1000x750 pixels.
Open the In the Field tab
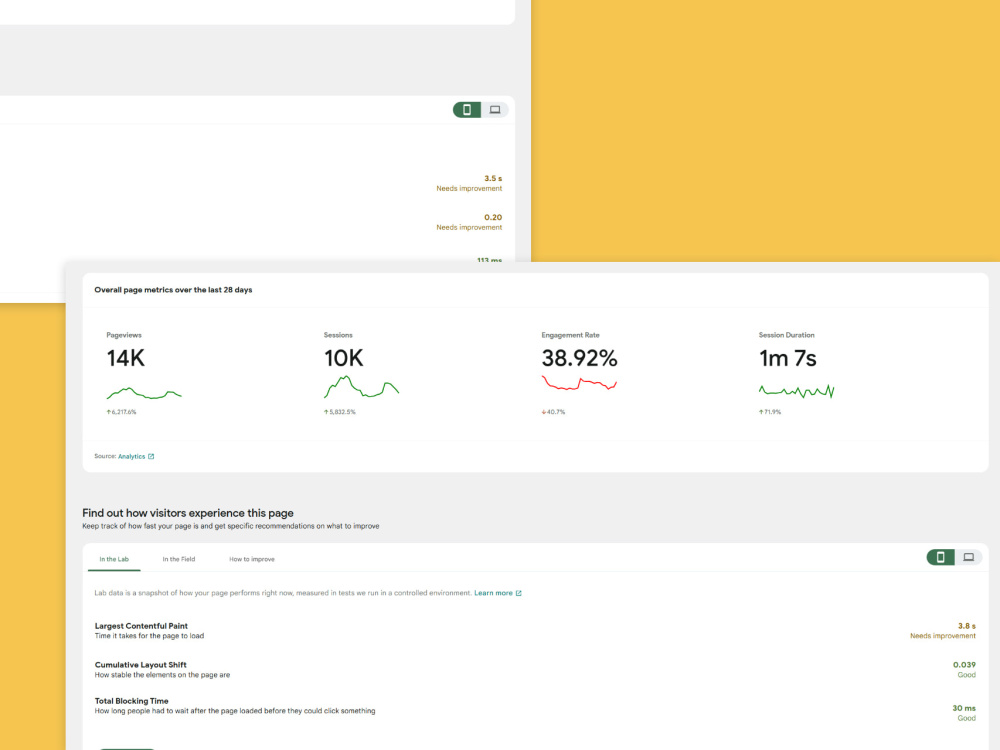tap(179, 559)
